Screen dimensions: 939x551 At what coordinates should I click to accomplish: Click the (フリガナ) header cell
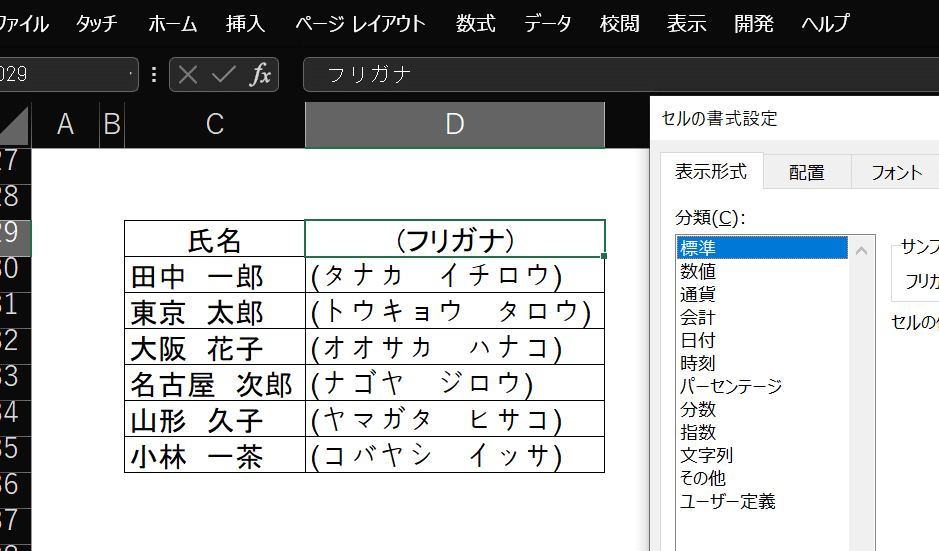tap(455, 239)
